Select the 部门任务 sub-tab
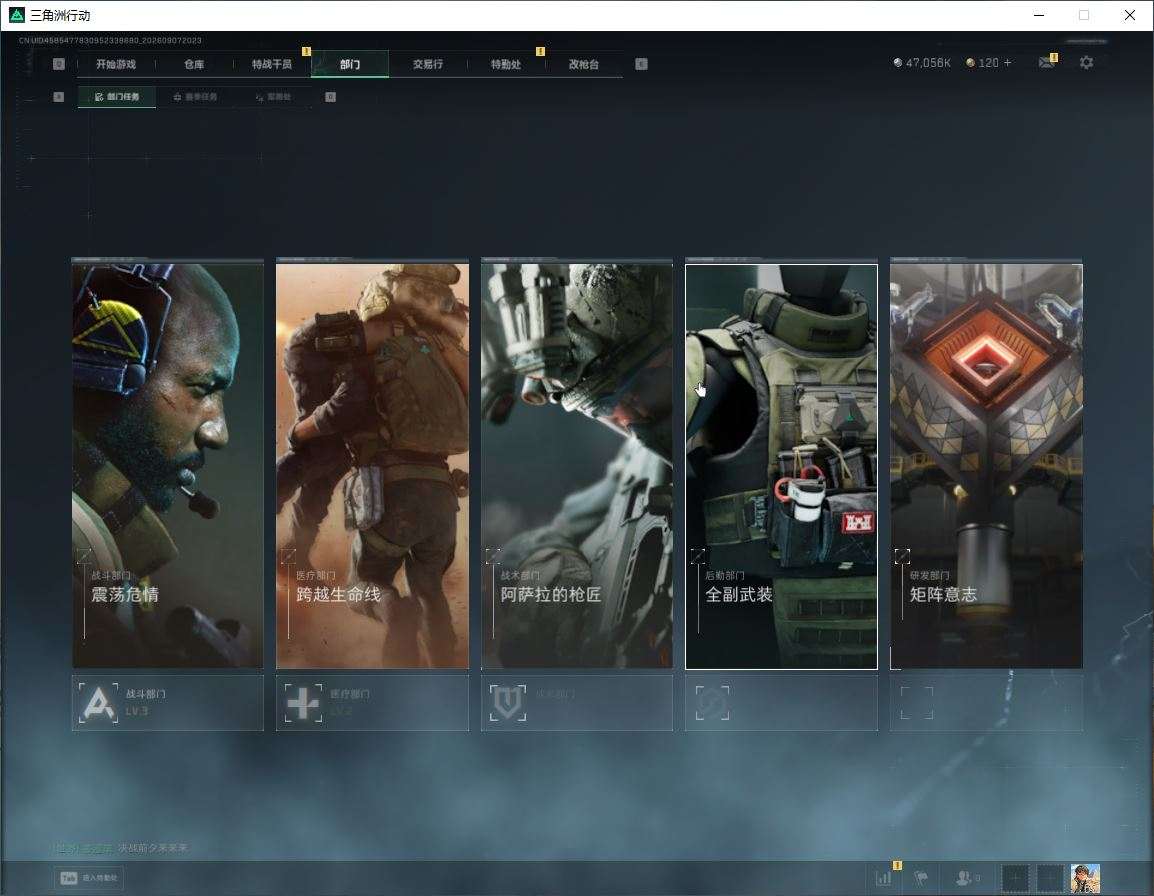This screenshot has height=896, width=1154. pos(117,96)
